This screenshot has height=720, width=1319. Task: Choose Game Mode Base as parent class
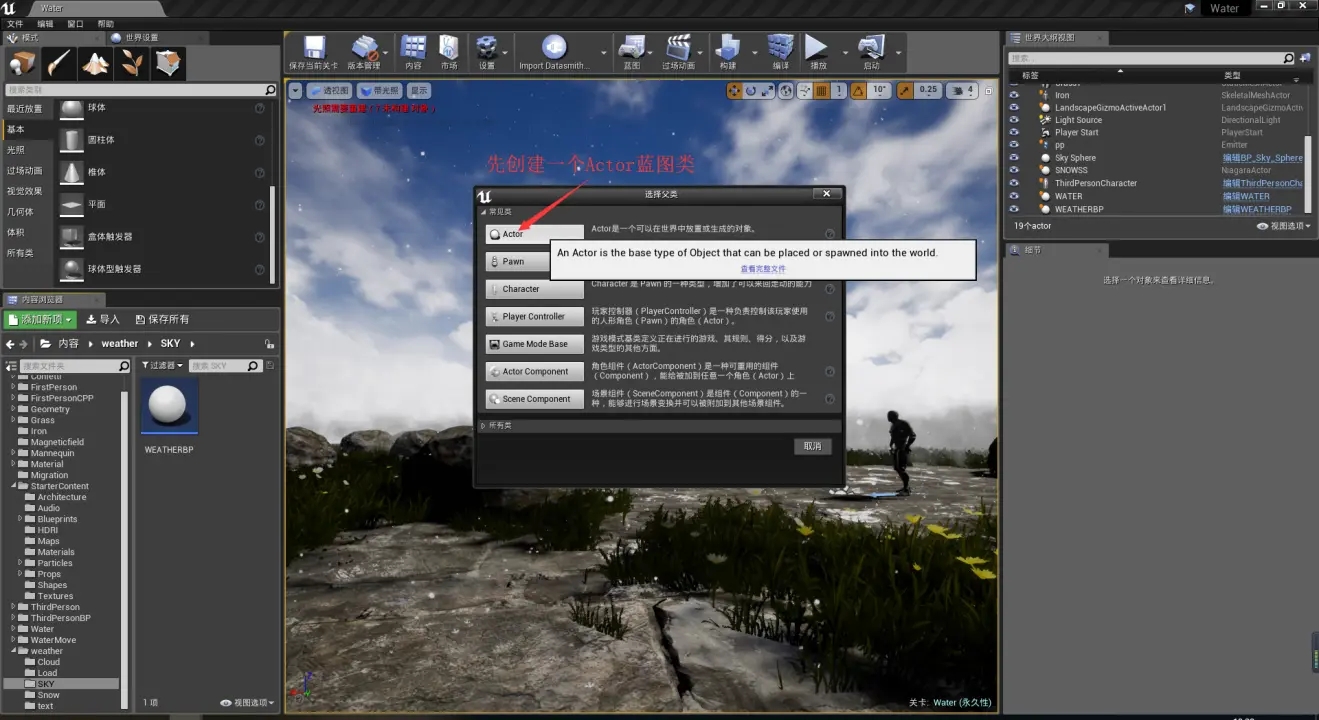pos(535,344)
